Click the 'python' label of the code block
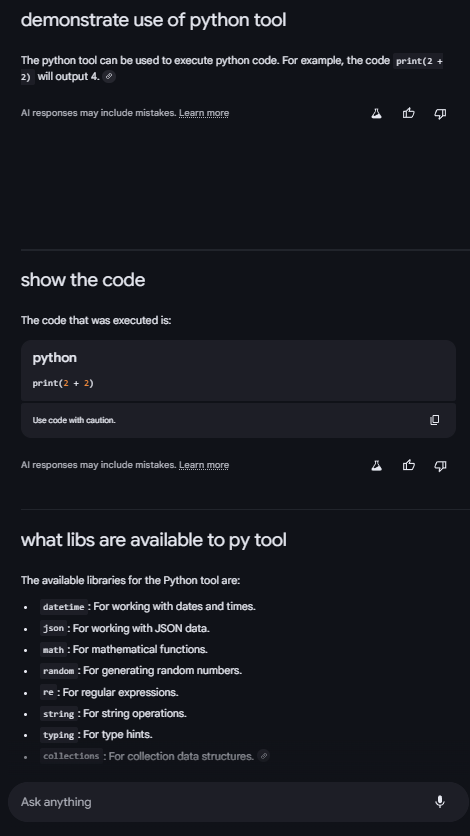Image resolution: width=470 pixels, height=836 pixels. pyautogui.click(x=54, y=358)
